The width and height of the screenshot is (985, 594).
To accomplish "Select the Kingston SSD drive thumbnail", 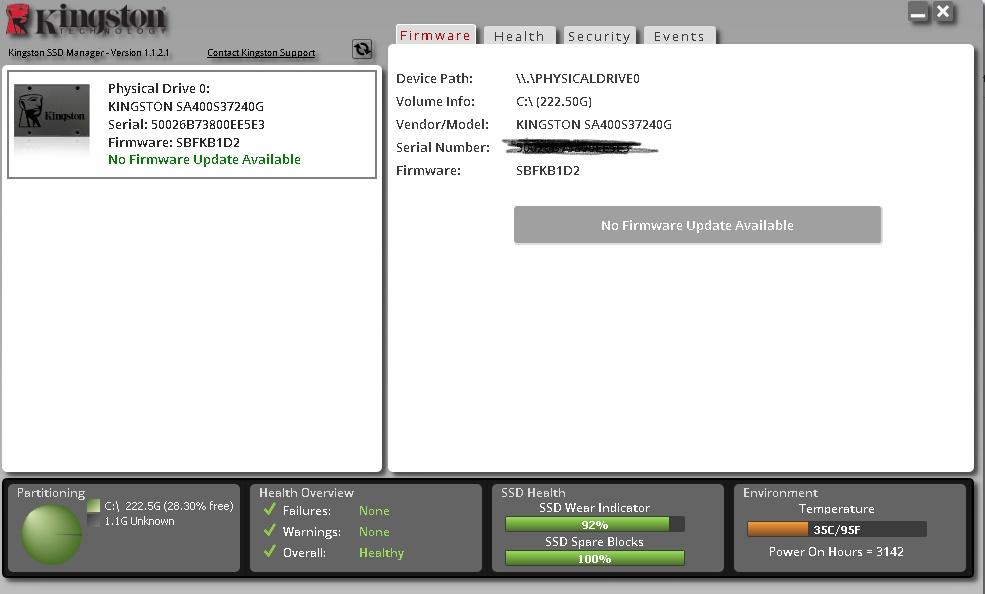I will click(52, 111).
